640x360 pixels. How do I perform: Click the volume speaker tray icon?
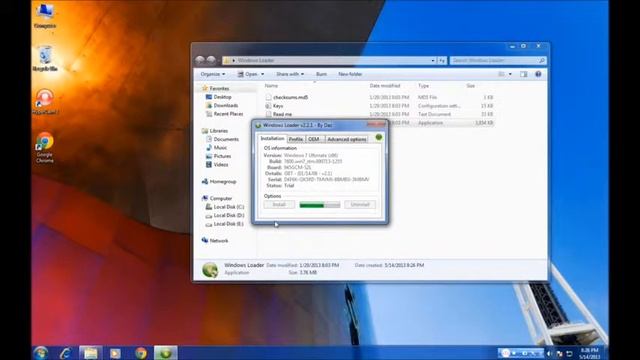click(x=550, y=353)
